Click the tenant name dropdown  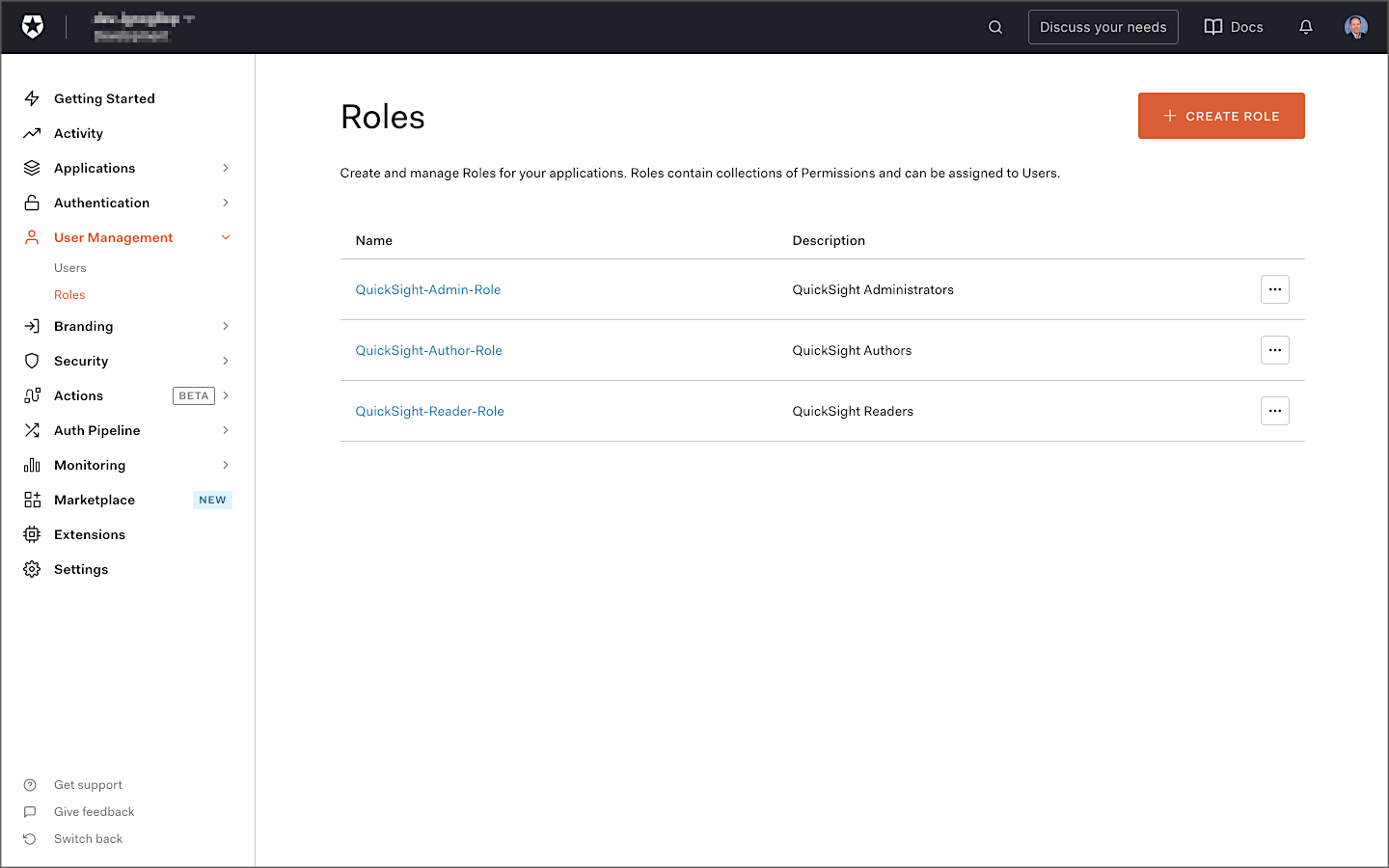(x=143, y=26)
